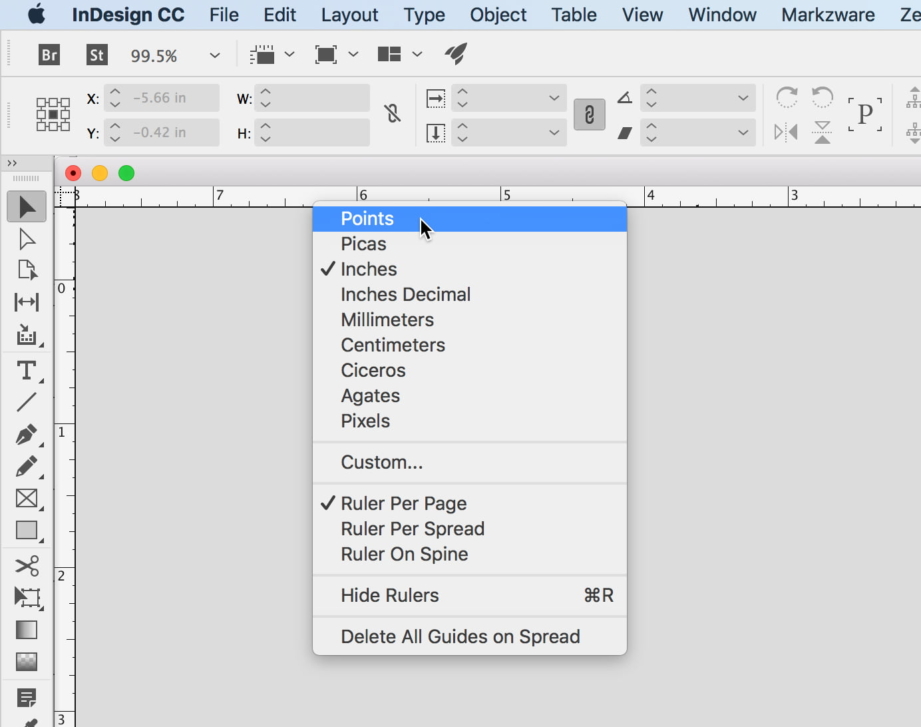The image size is (921, 727).
Task: Pick the Rectangle Frame tool
Action: (25, 498)
